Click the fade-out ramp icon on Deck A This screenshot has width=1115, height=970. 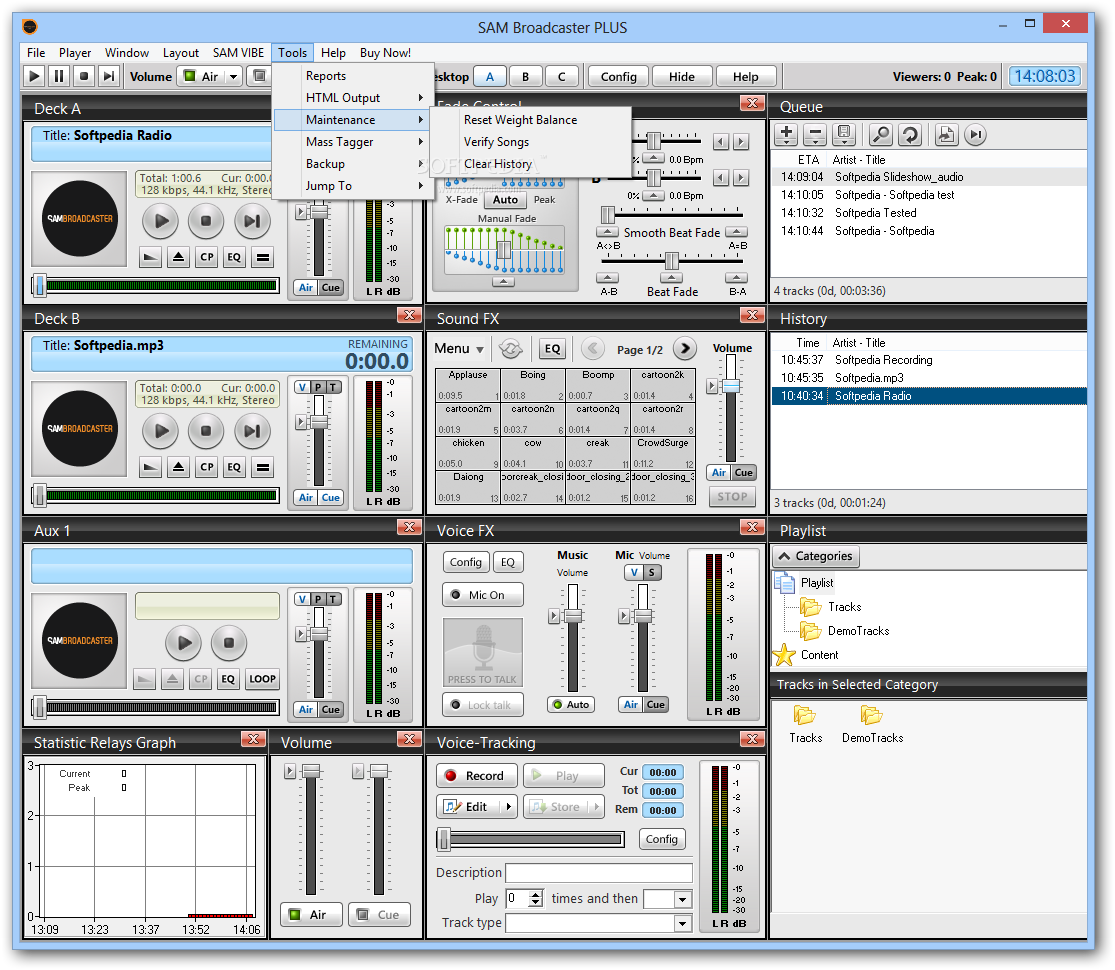[150, 257]
